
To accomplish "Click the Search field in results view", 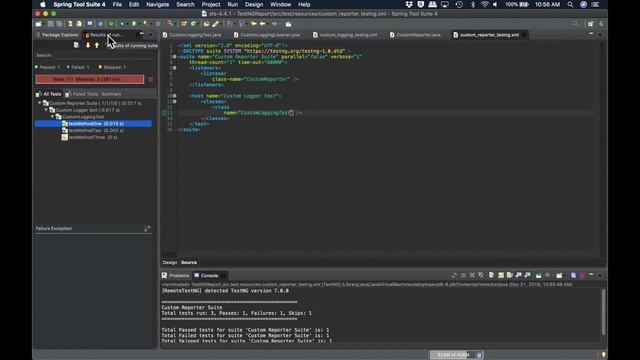I will (104, 56).
